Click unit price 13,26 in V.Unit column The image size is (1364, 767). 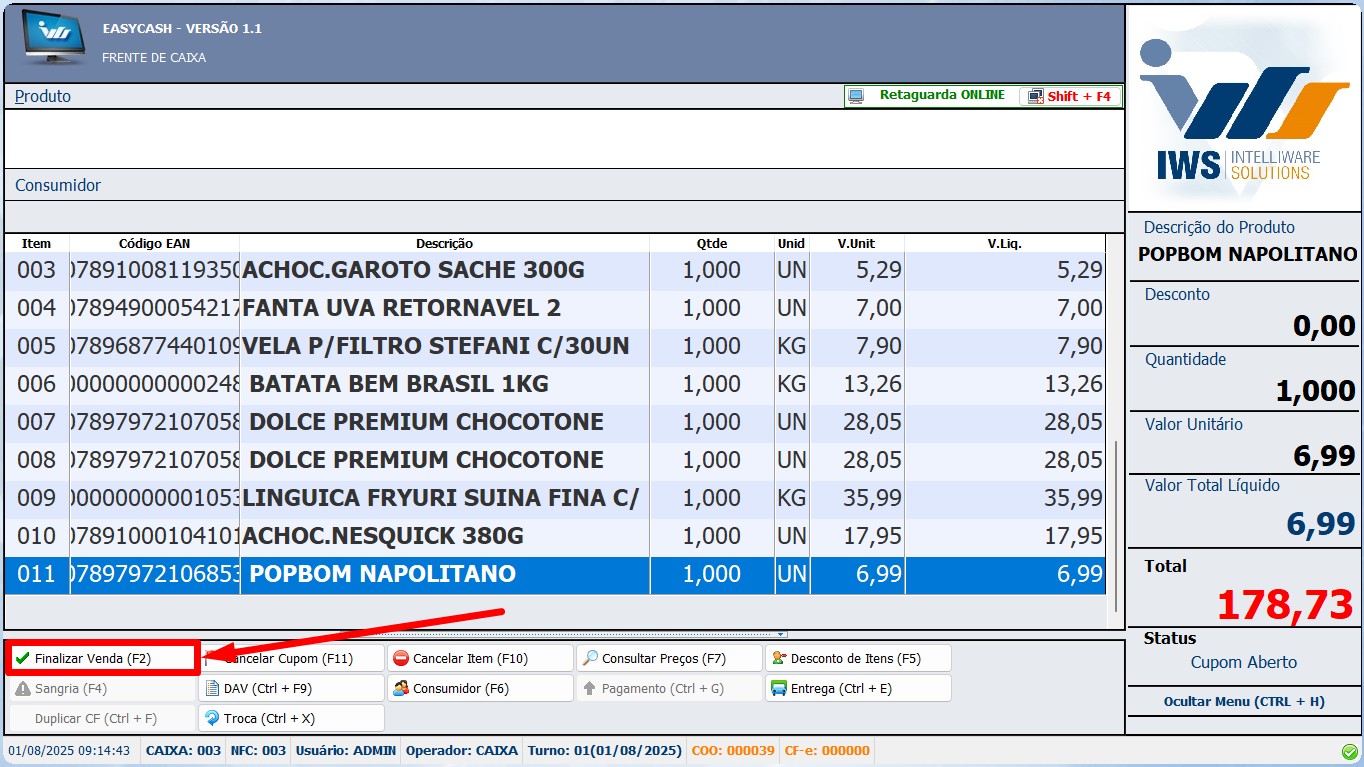(872, 384)
